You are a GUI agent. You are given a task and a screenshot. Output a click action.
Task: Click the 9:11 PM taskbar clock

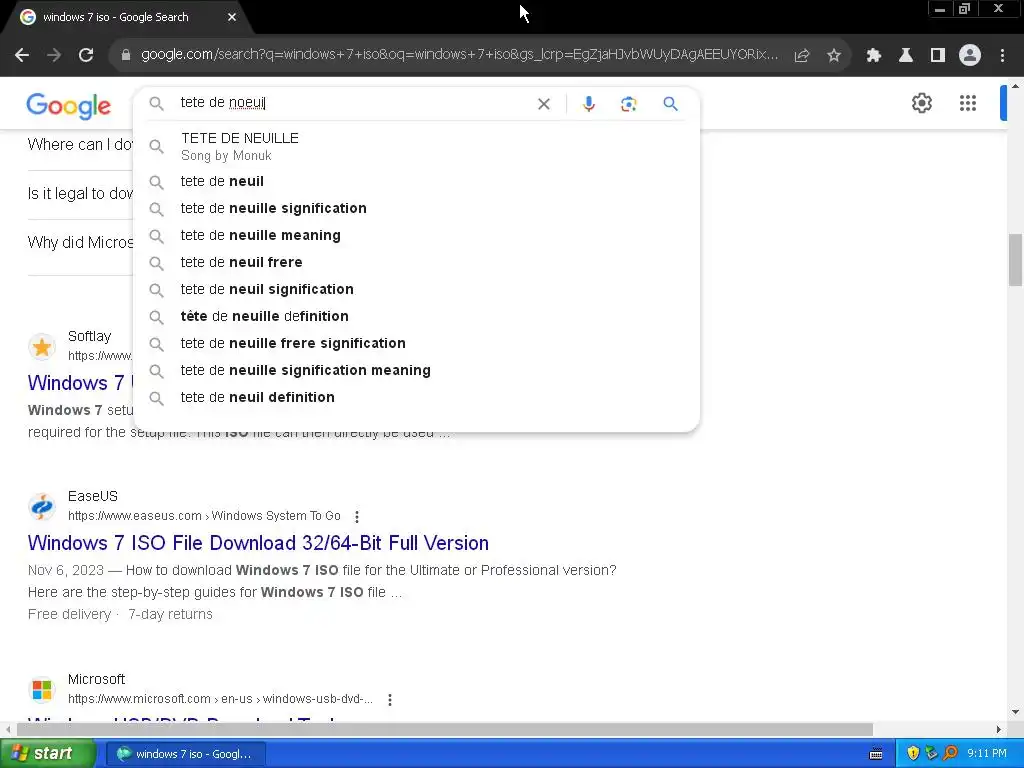(986, 754)
